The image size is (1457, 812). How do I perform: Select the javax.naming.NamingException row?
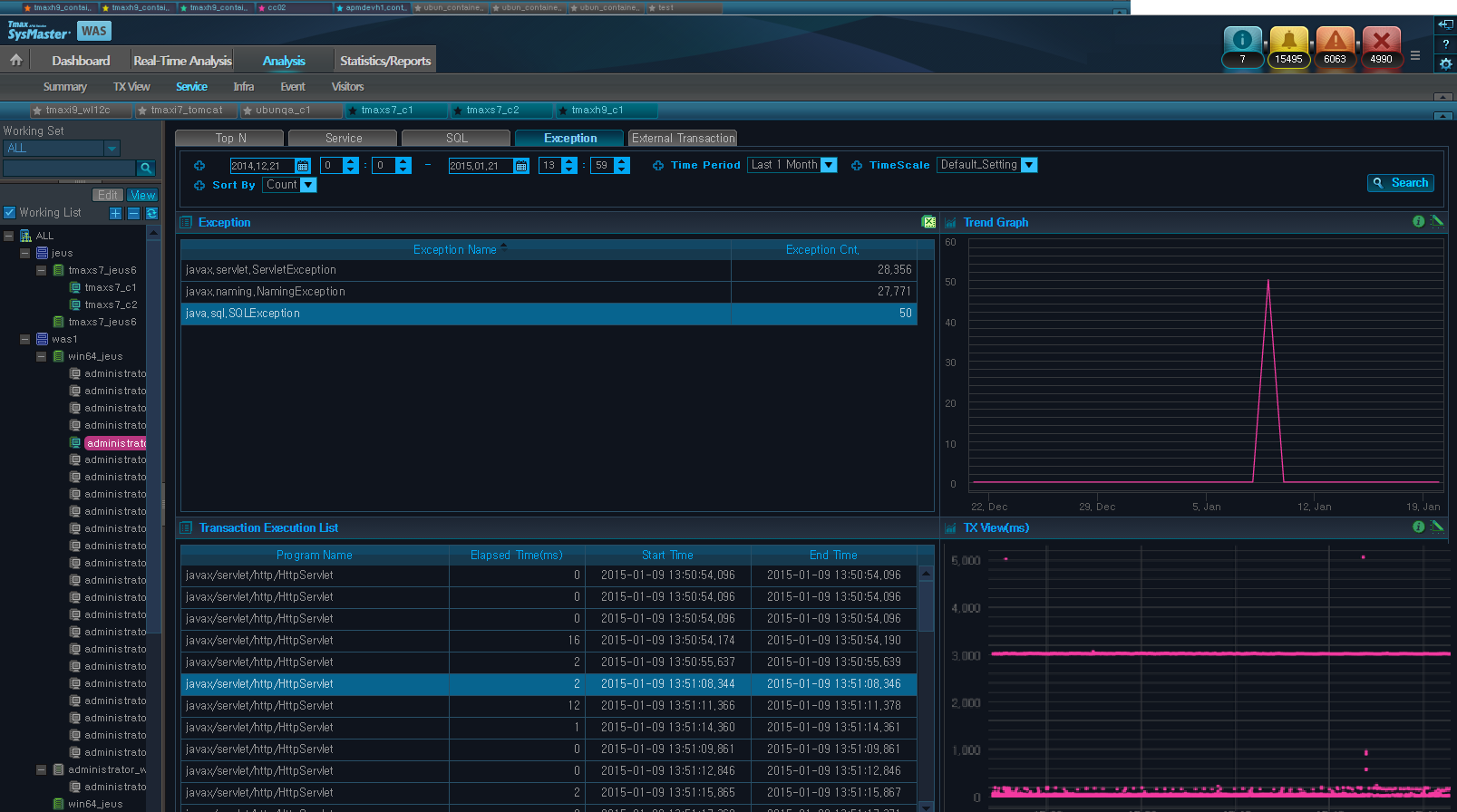pos(549,292)
